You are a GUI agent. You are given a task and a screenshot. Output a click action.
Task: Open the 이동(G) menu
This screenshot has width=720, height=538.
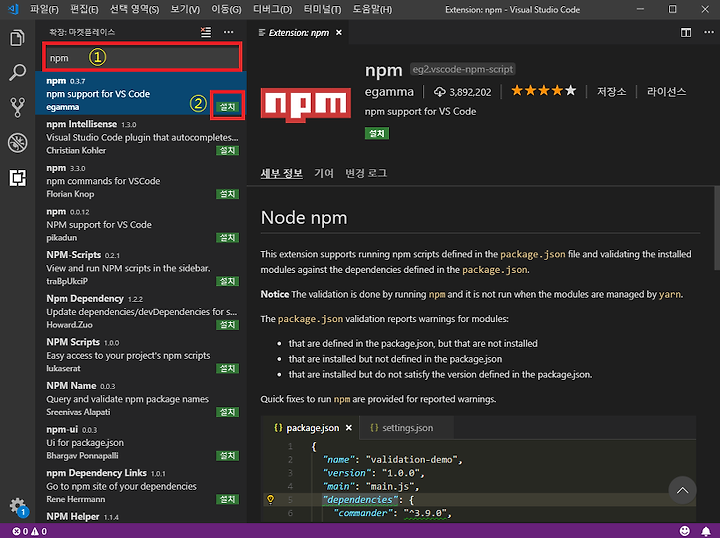226,9
